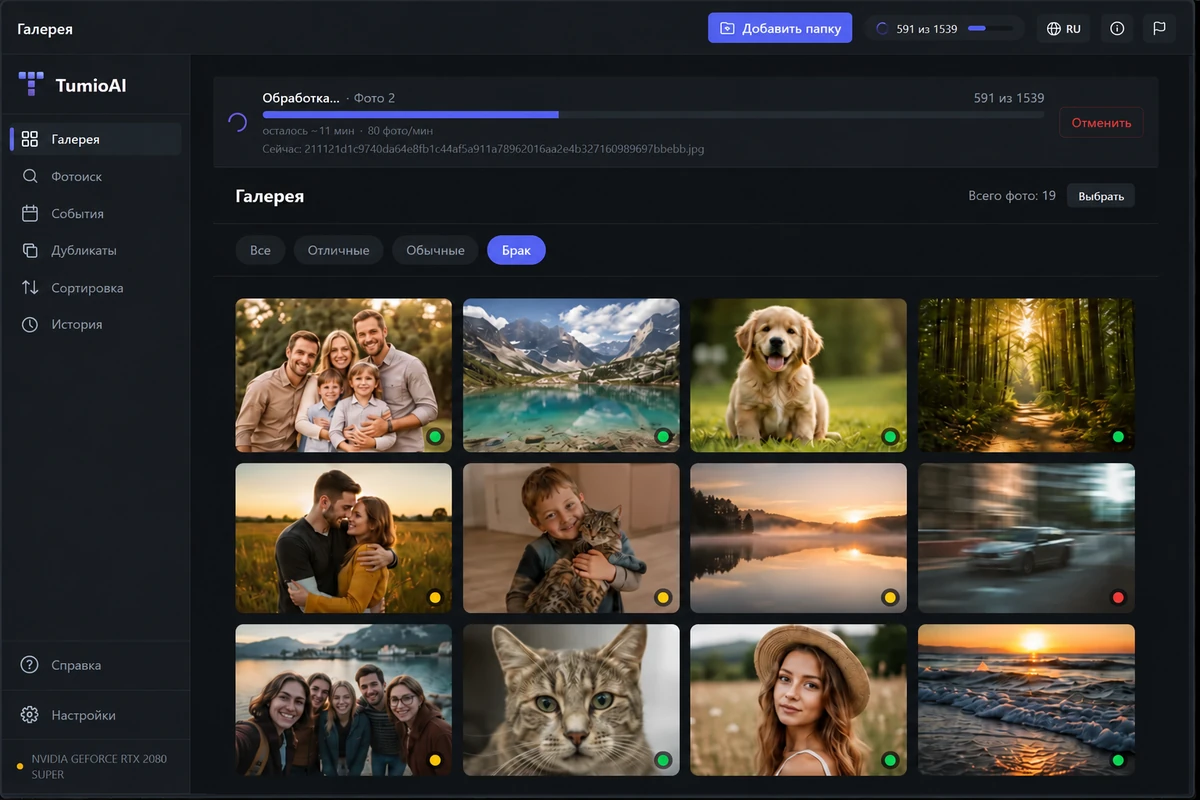
Task: Open История in the sidebar
Action: [x=96, y=324]
